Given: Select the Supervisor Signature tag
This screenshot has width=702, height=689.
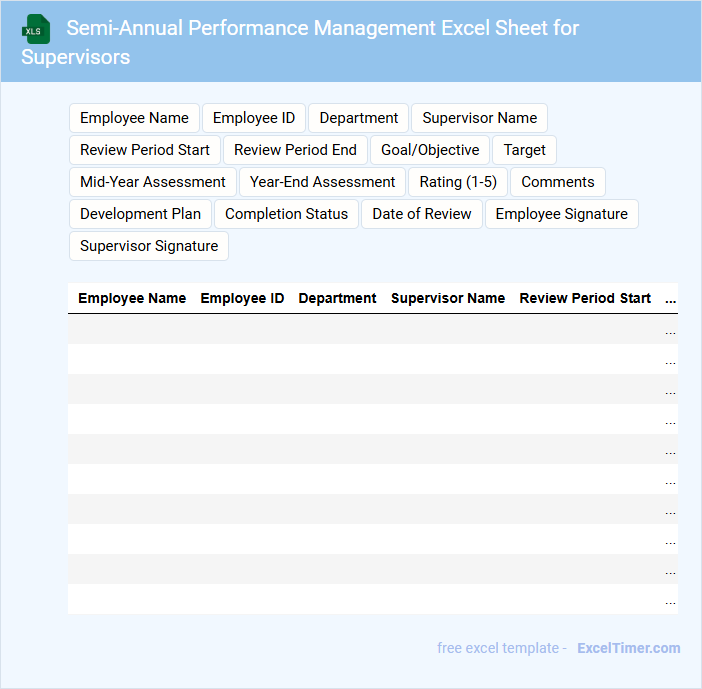Looking at the screenshot, I should pos(149,246).
